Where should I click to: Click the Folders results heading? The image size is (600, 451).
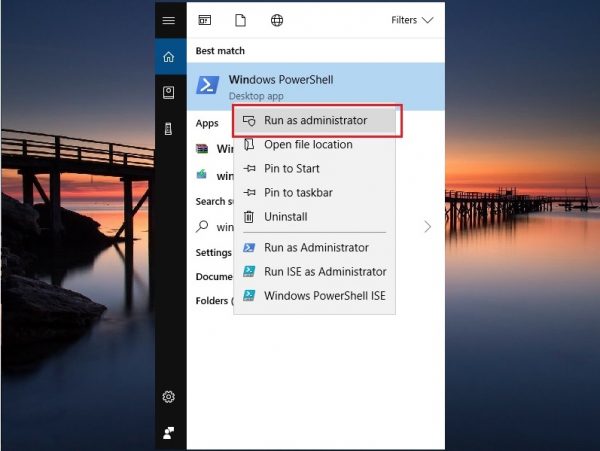214,301
